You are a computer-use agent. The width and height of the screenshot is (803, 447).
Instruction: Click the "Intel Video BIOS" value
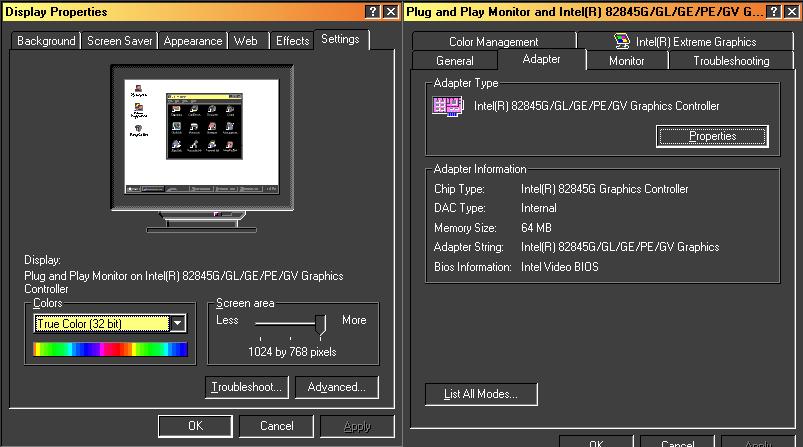[x=560, y=267]
